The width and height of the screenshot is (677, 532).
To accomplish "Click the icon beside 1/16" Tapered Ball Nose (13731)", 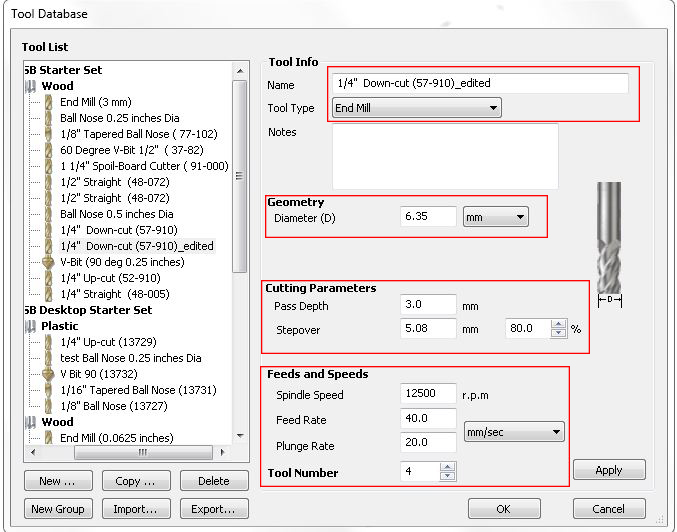I will (49, 390).
